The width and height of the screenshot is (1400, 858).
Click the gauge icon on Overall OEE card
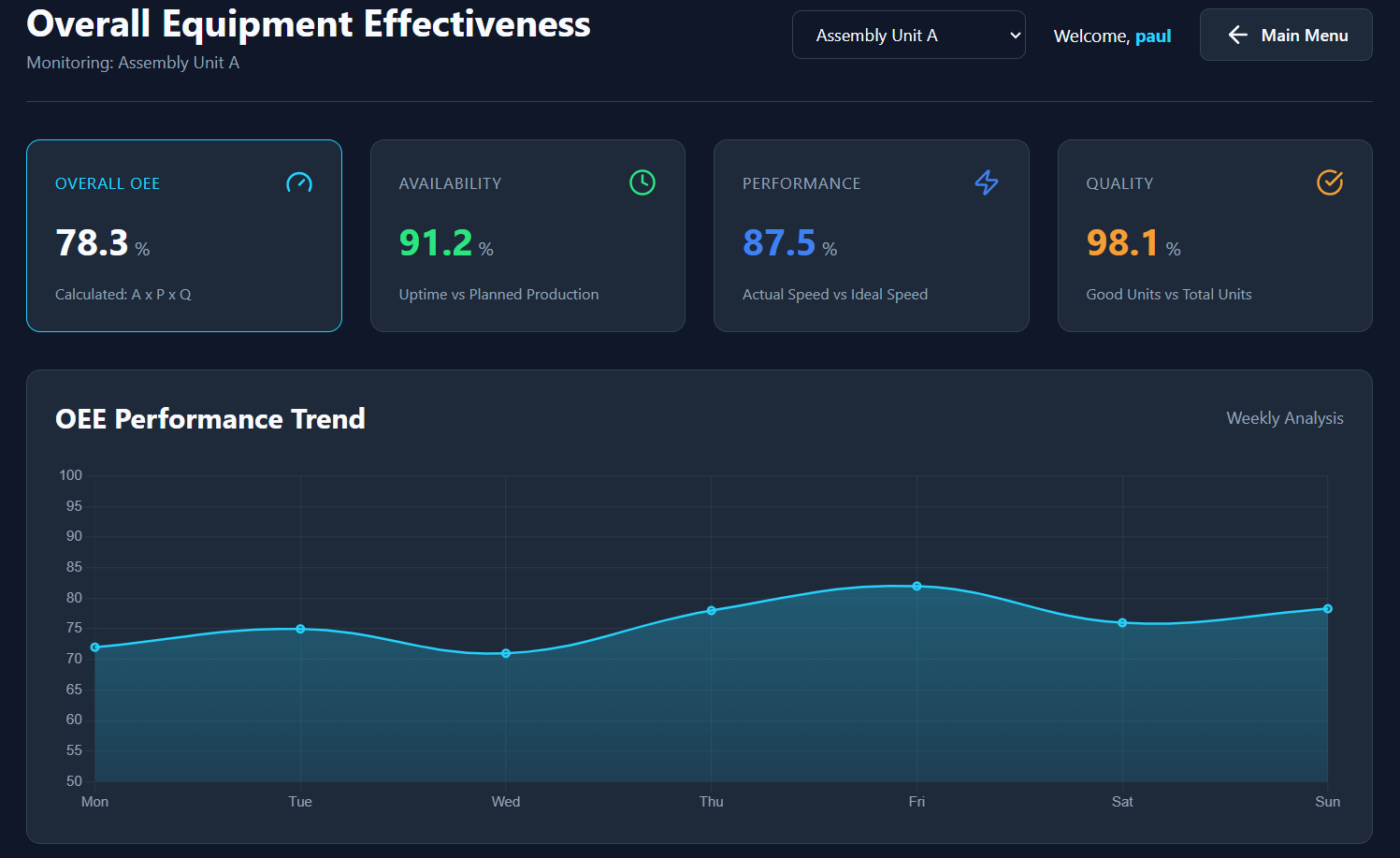(299, 182)
